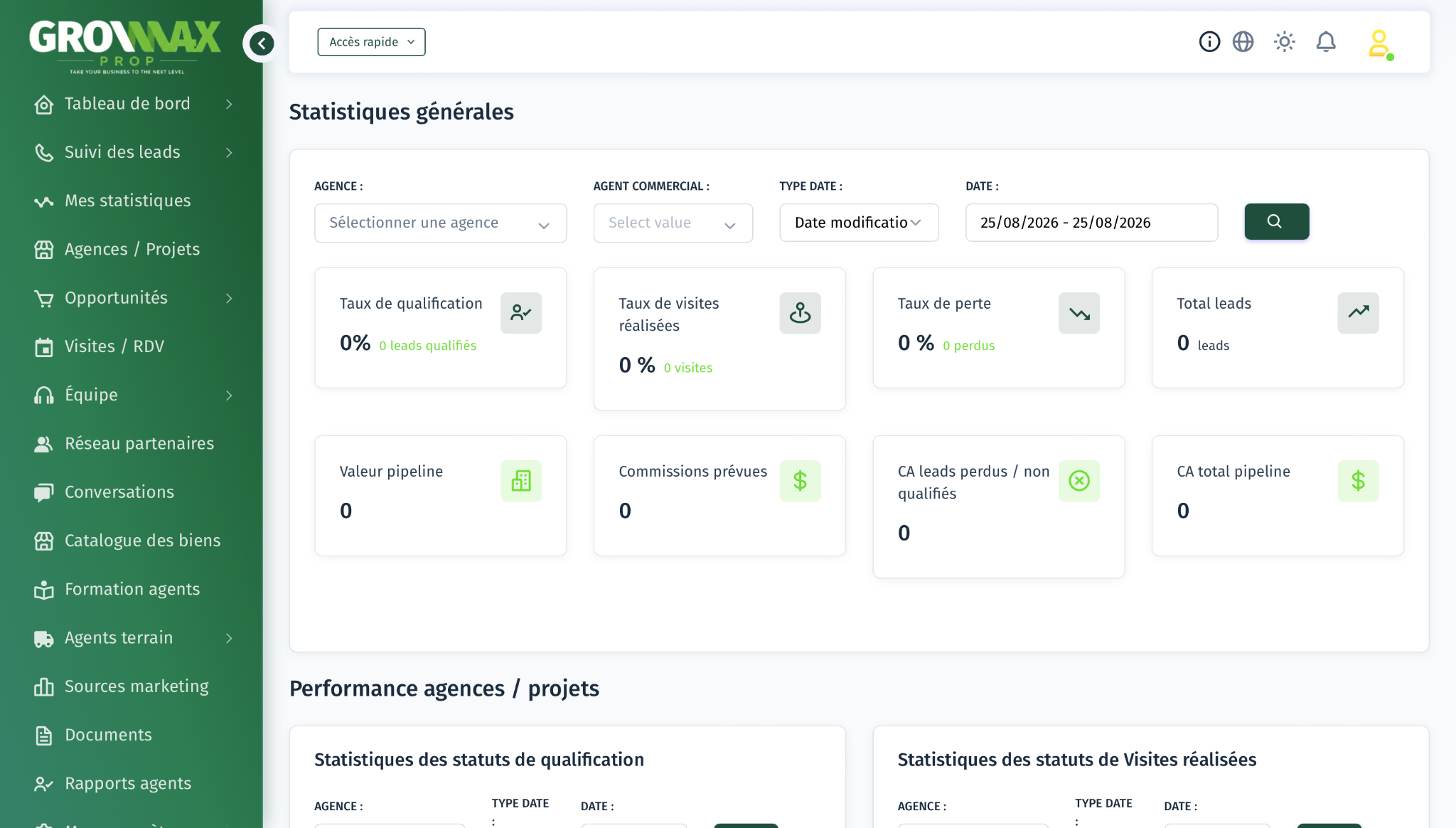Screen dimensions: 1456x828
Task: Collapse the sidebar with the back arrow button
Action: coord(261,43)
